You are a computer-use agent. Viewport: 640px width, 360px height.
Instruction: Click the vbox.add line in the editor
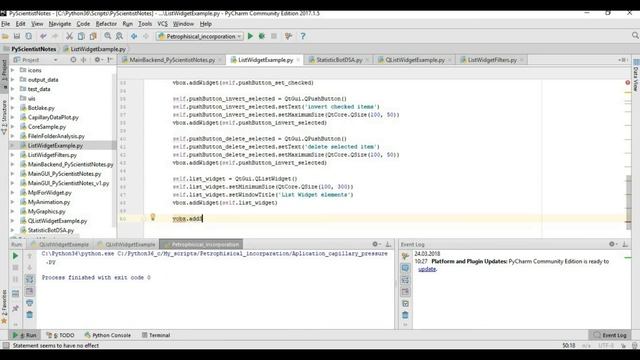(x=187, y=219)
